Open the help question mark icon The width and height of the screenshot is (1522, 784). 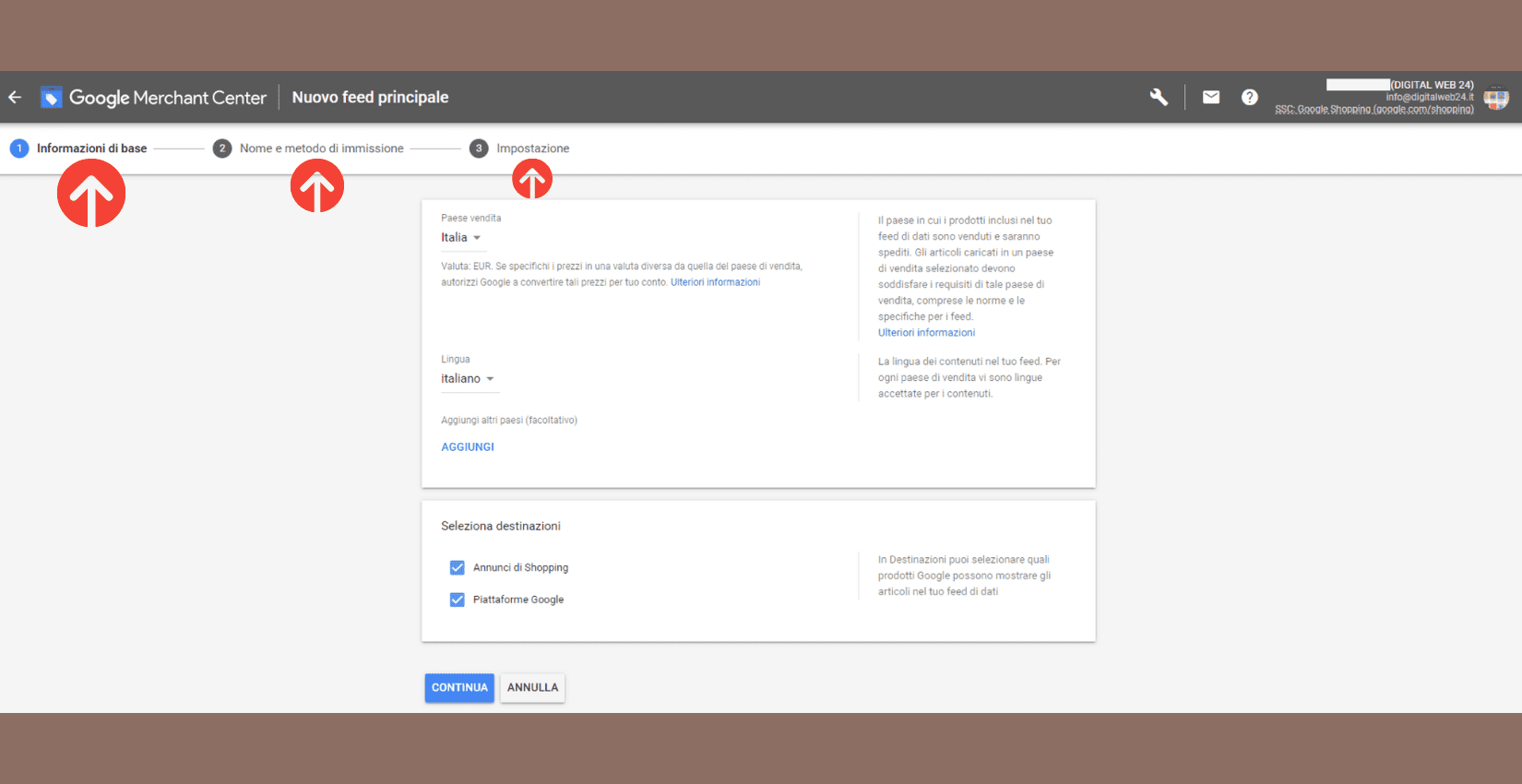(1249, 97)
